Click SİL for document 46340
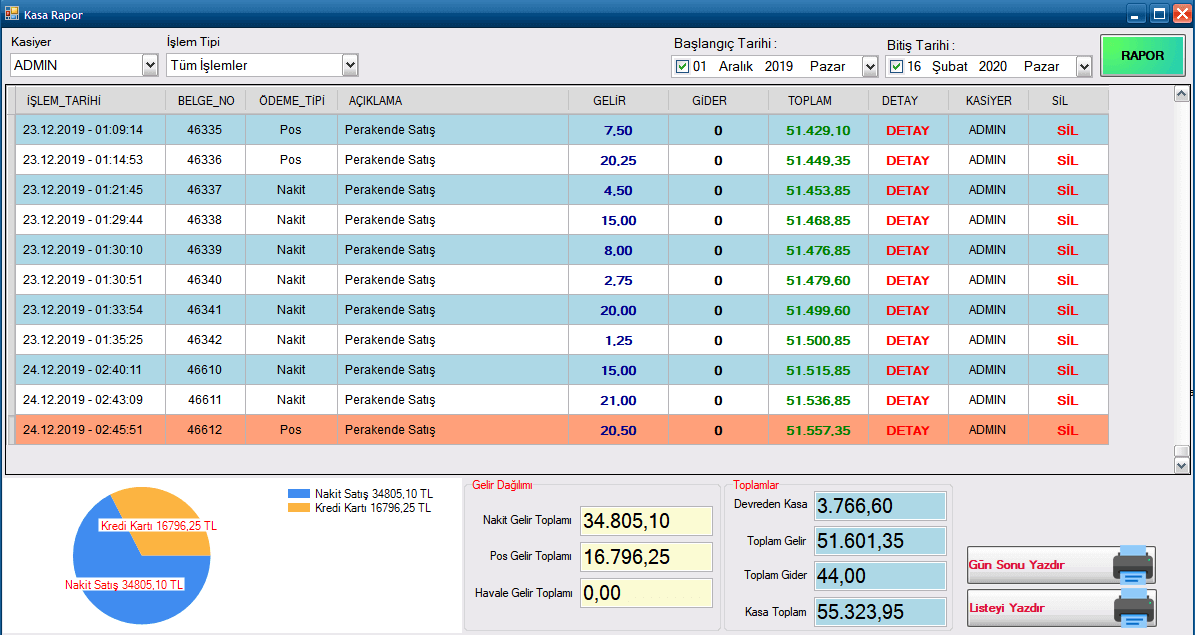Viewport: 1195px width, 635px height. click(x=1068, y=280)
